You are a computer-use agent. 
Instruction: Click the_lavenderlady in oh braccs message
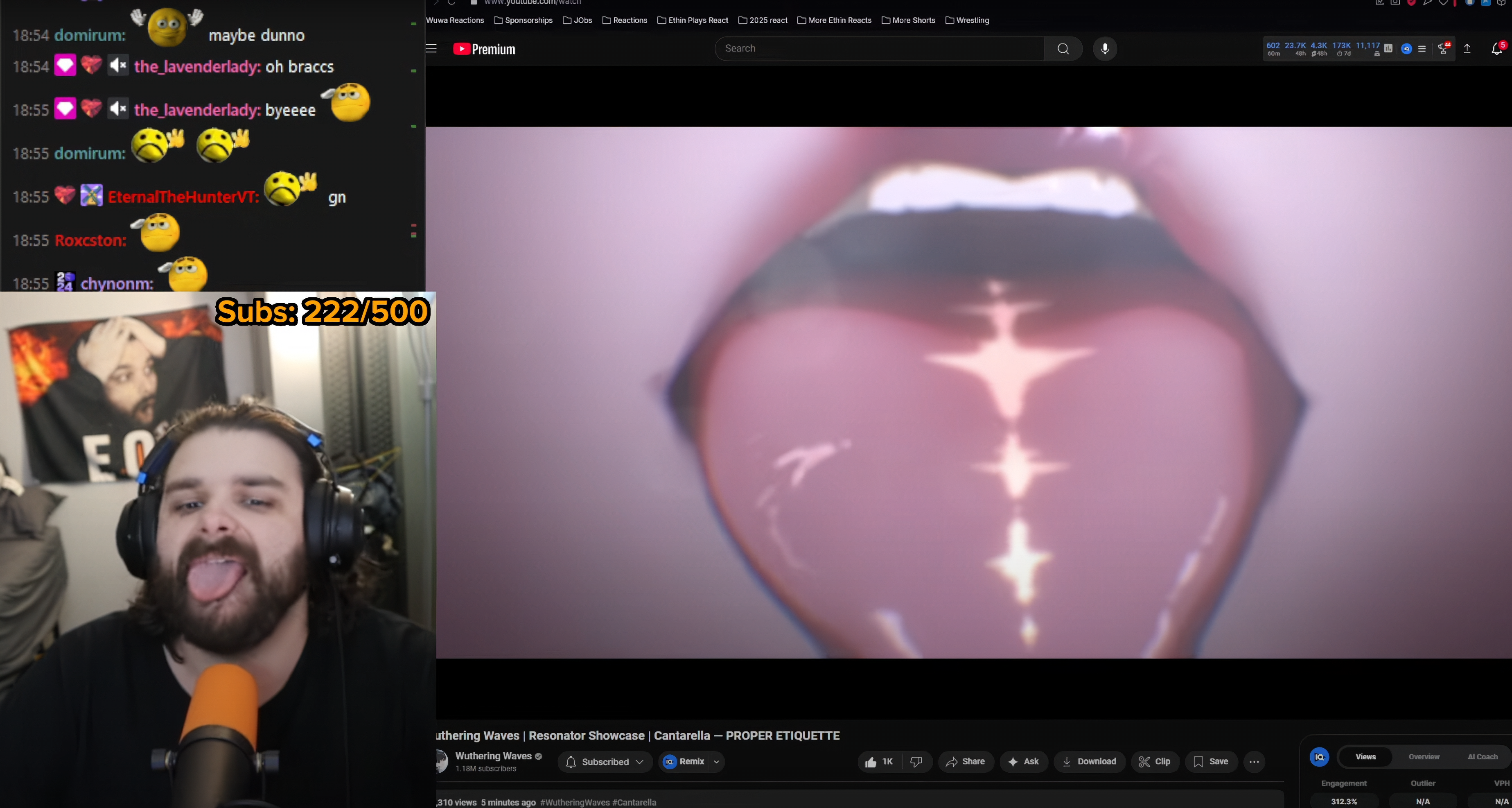pos(197,66)
